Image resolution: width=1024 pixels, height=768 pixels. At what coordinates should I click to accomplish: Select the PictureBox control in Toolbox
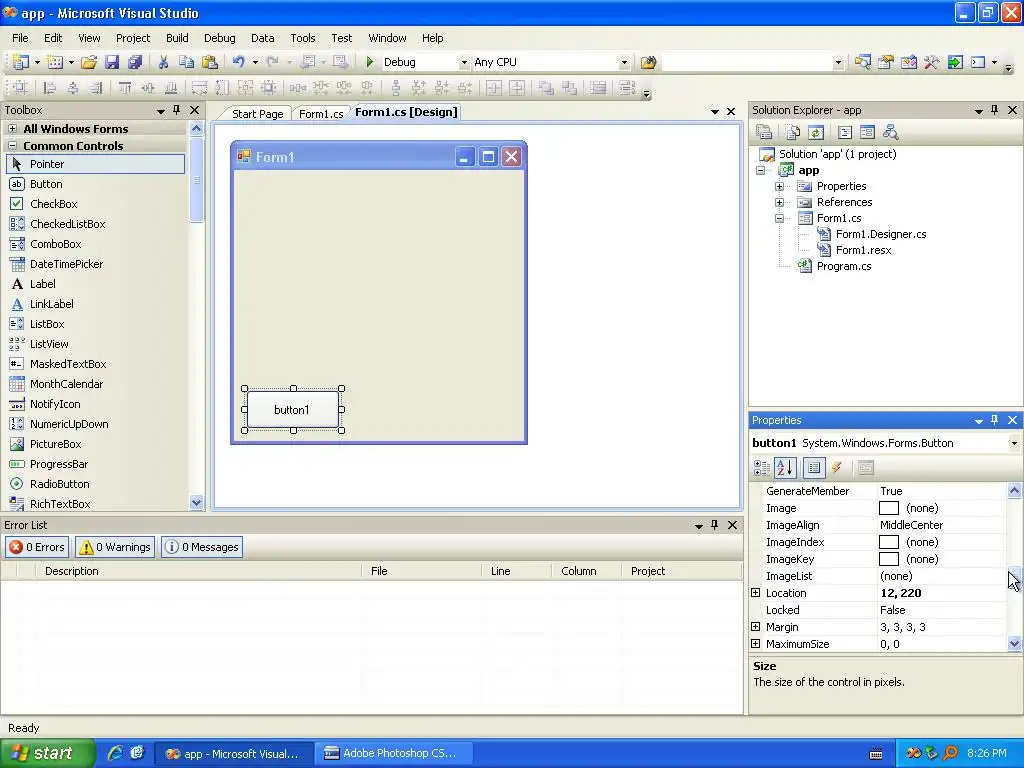coord(95,444)
